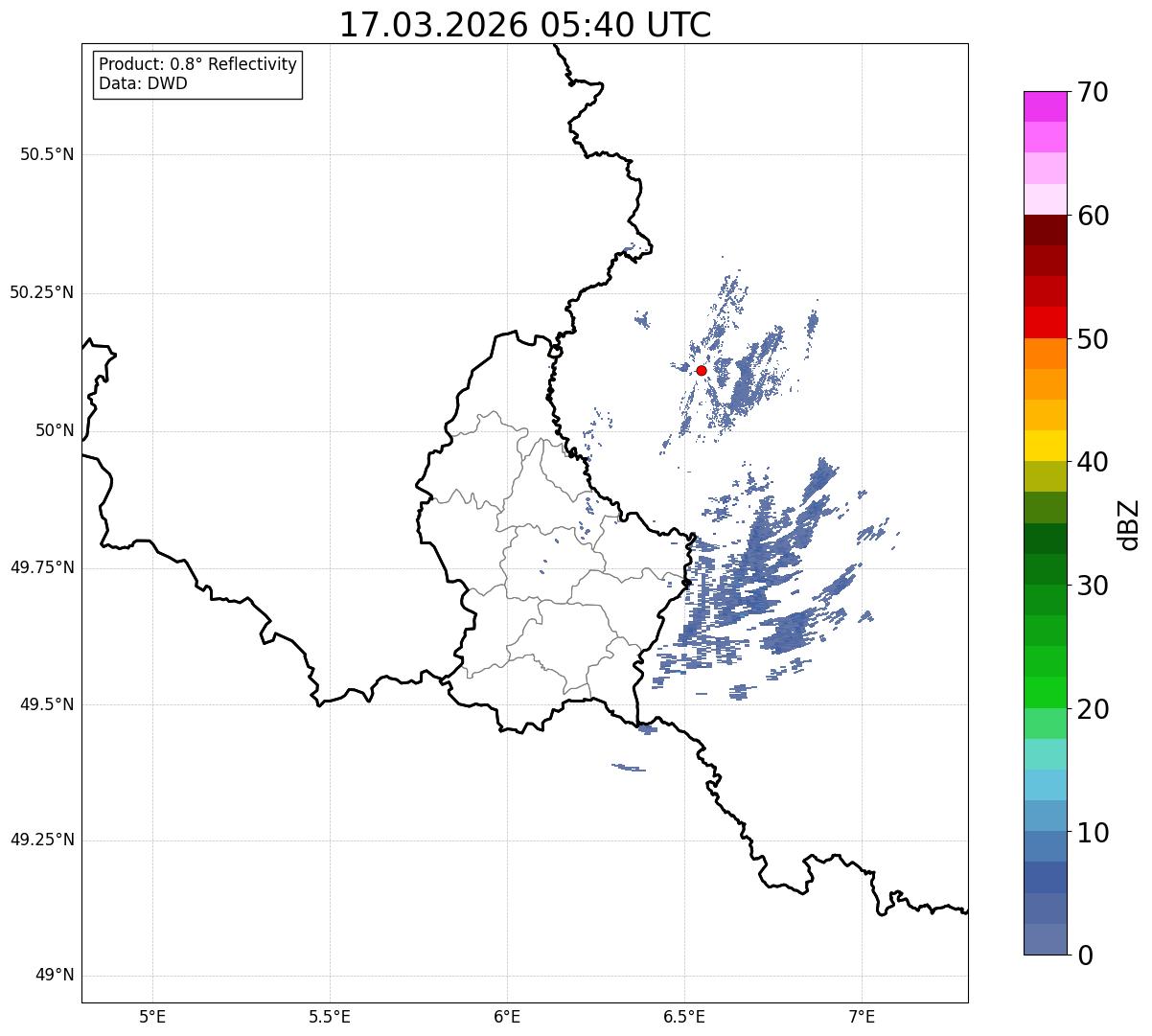Click the latitude label '50°N'
Image resolution: width=1152 pixels, height=1036 pixels.
pos(55,430)
